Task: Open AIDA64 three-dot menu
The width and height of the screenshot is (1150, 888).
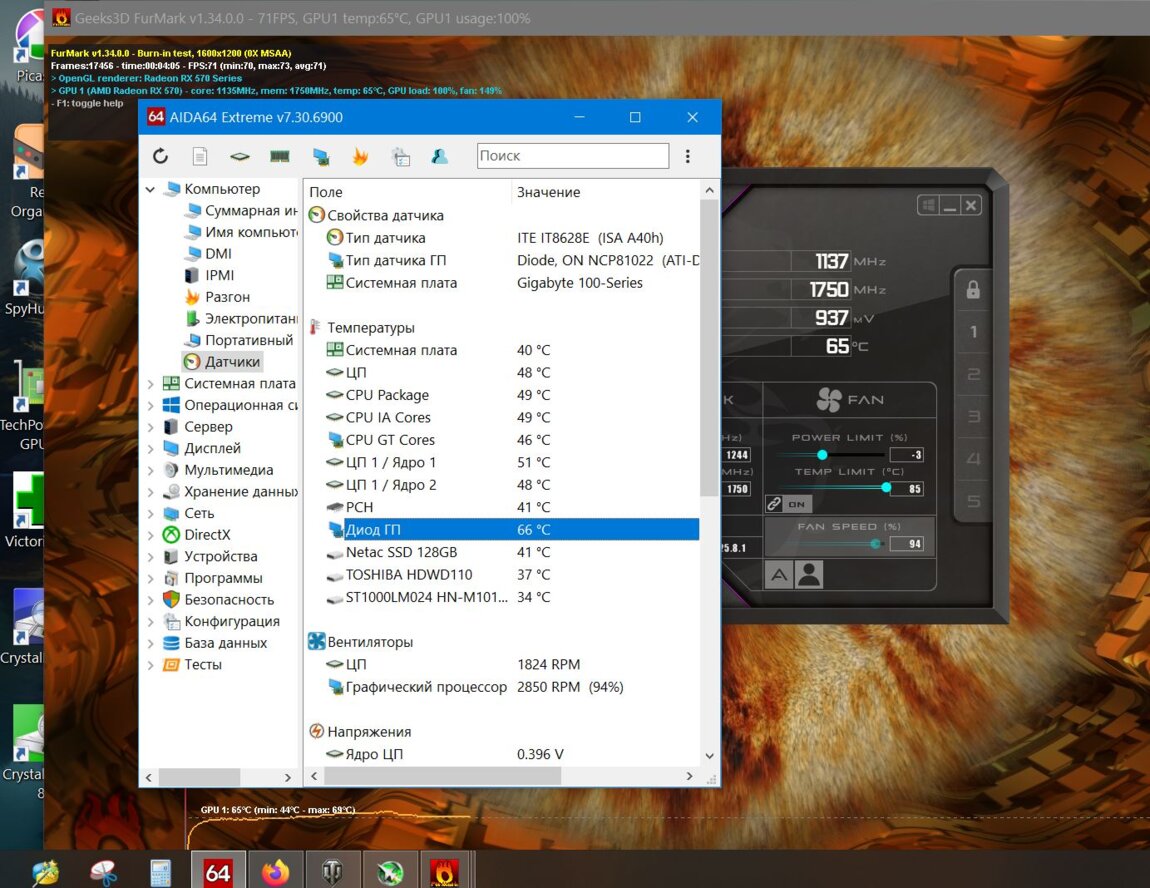Action: coord(688,156)
